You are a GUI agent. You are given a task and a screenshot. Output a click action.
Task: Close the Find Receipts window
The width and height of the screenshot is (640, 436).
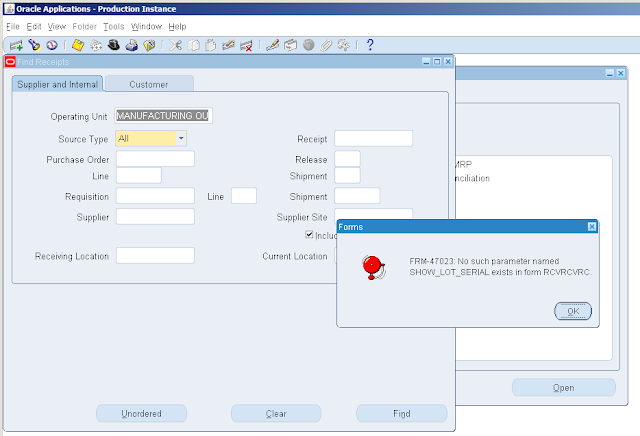point(448,62)
